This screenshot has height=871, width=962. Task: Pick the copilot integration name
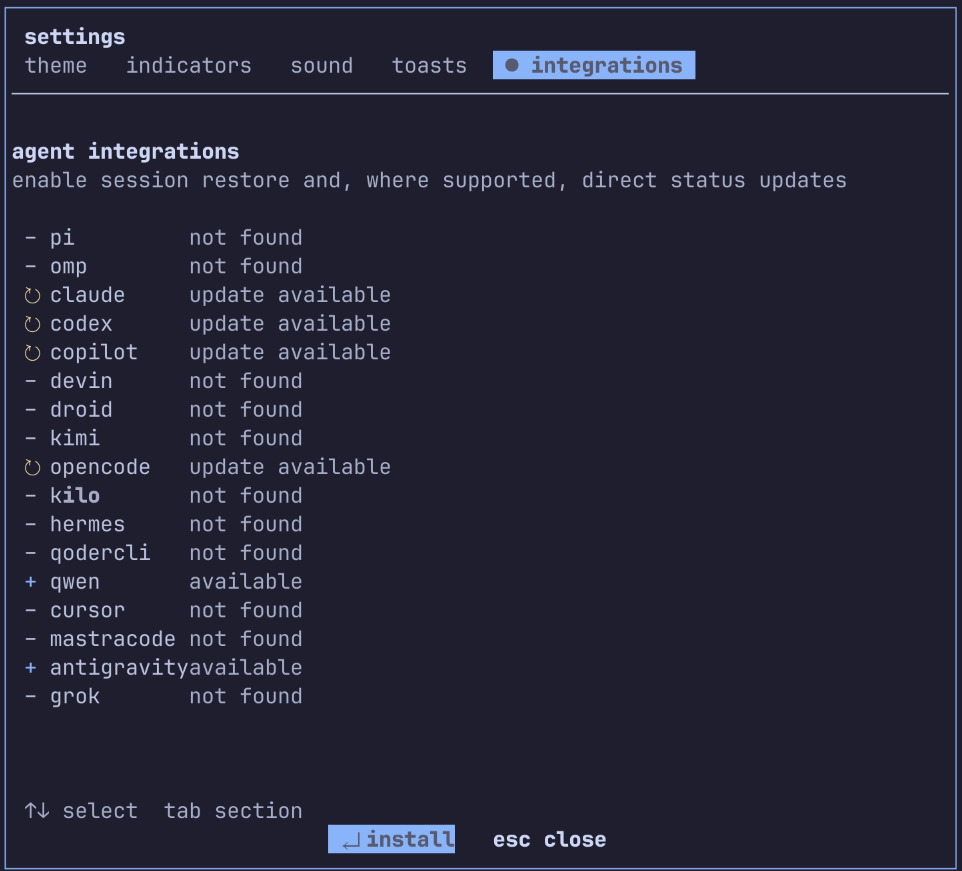pyautogui.click(x=94, y=353)
